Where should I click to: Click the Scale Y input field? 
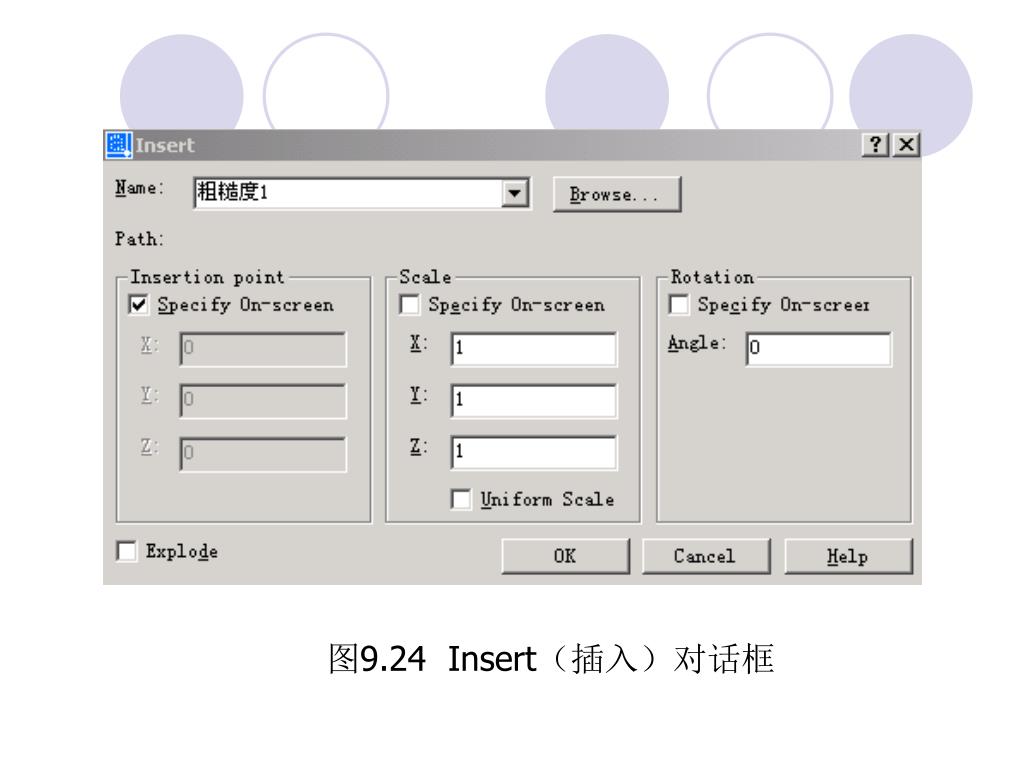click(x=534, y=400)
